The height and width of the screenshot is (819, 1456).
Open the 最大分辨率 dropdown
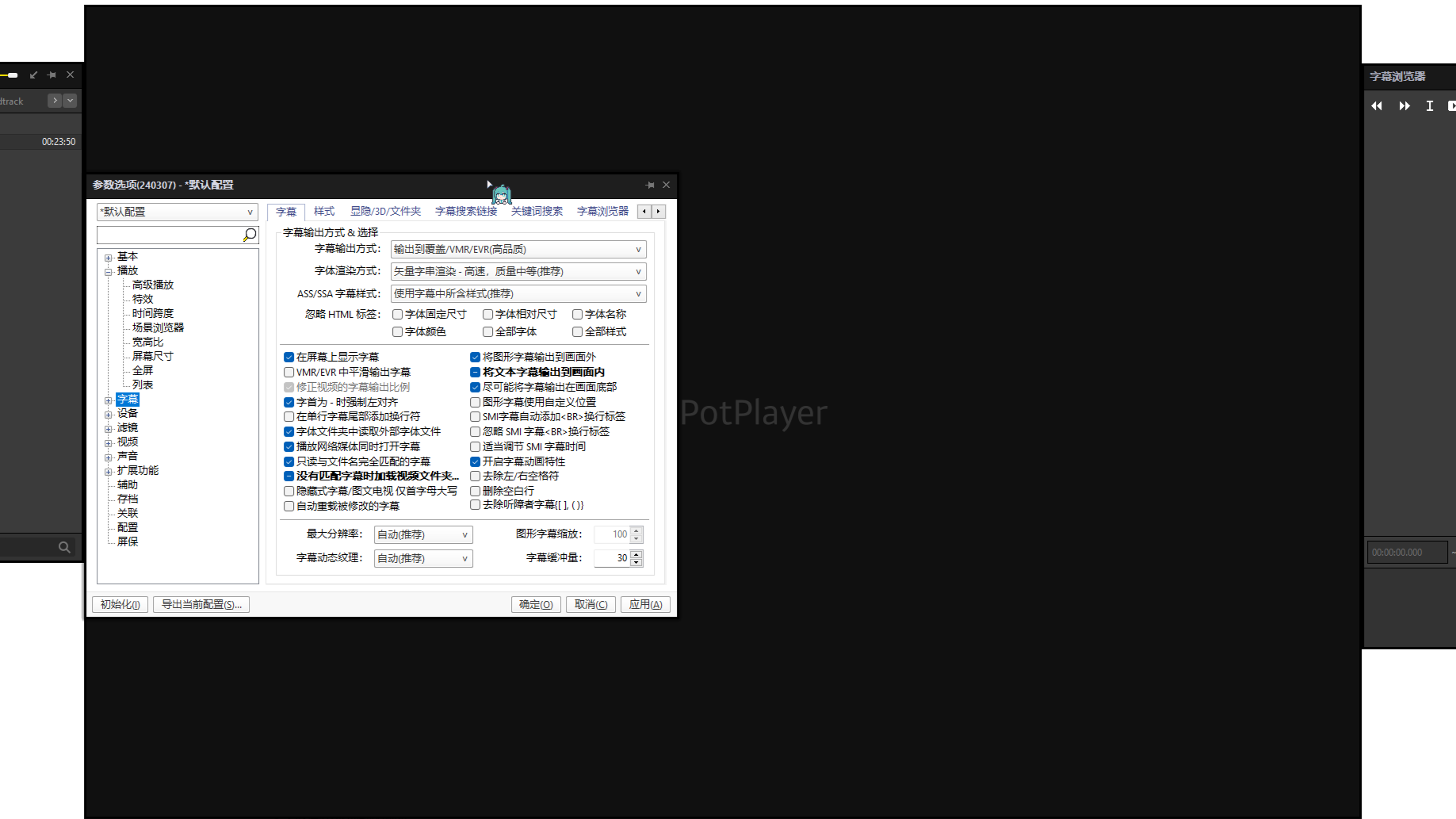[423, 534]
